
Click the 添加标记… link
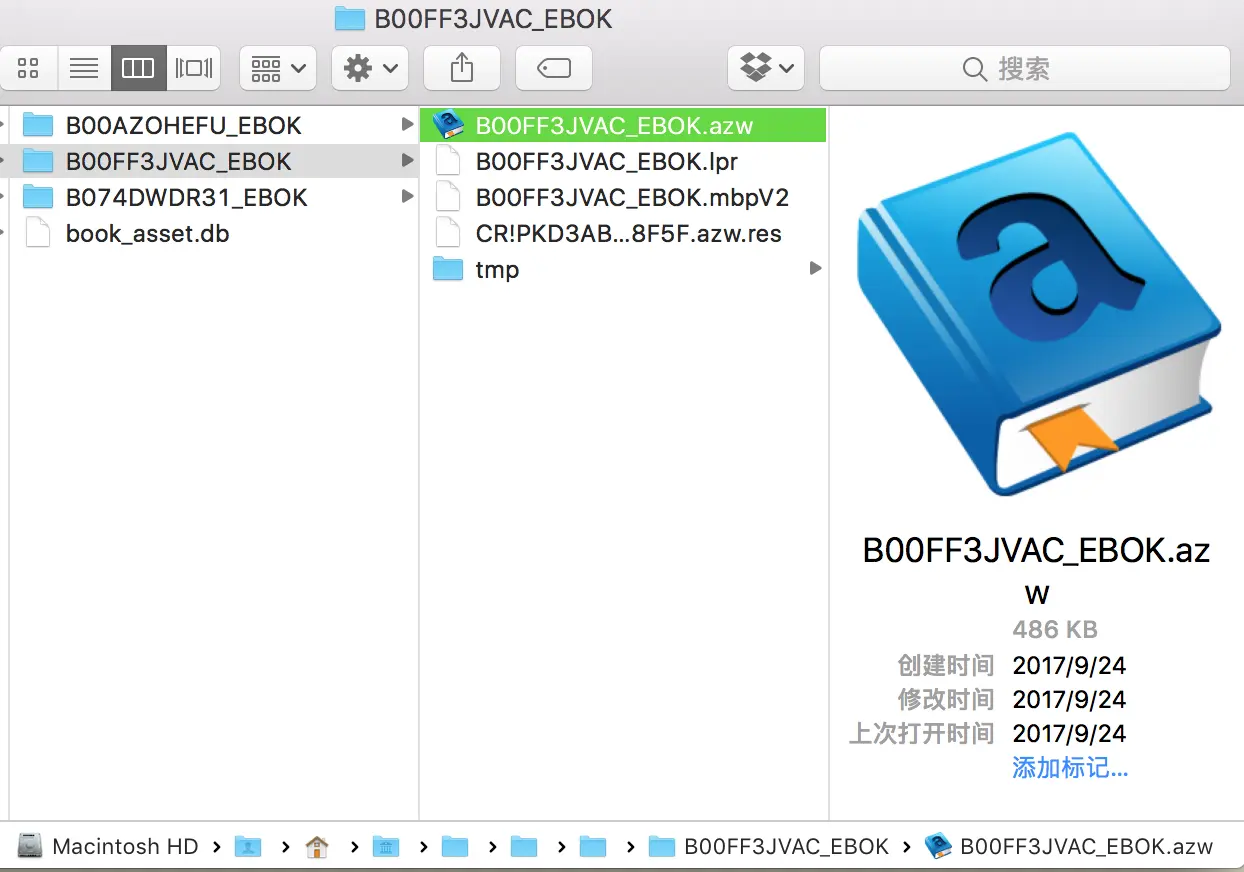[x=1070, y=768]
